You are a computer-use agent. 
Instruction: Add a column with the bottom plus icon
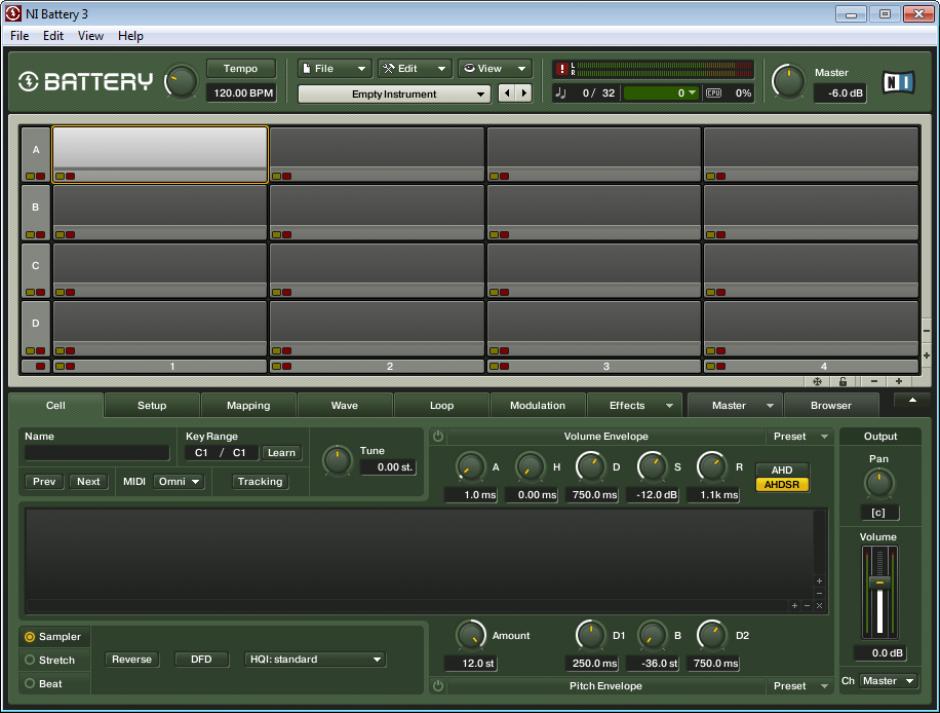pyautogui.click(x=899, y=381)
